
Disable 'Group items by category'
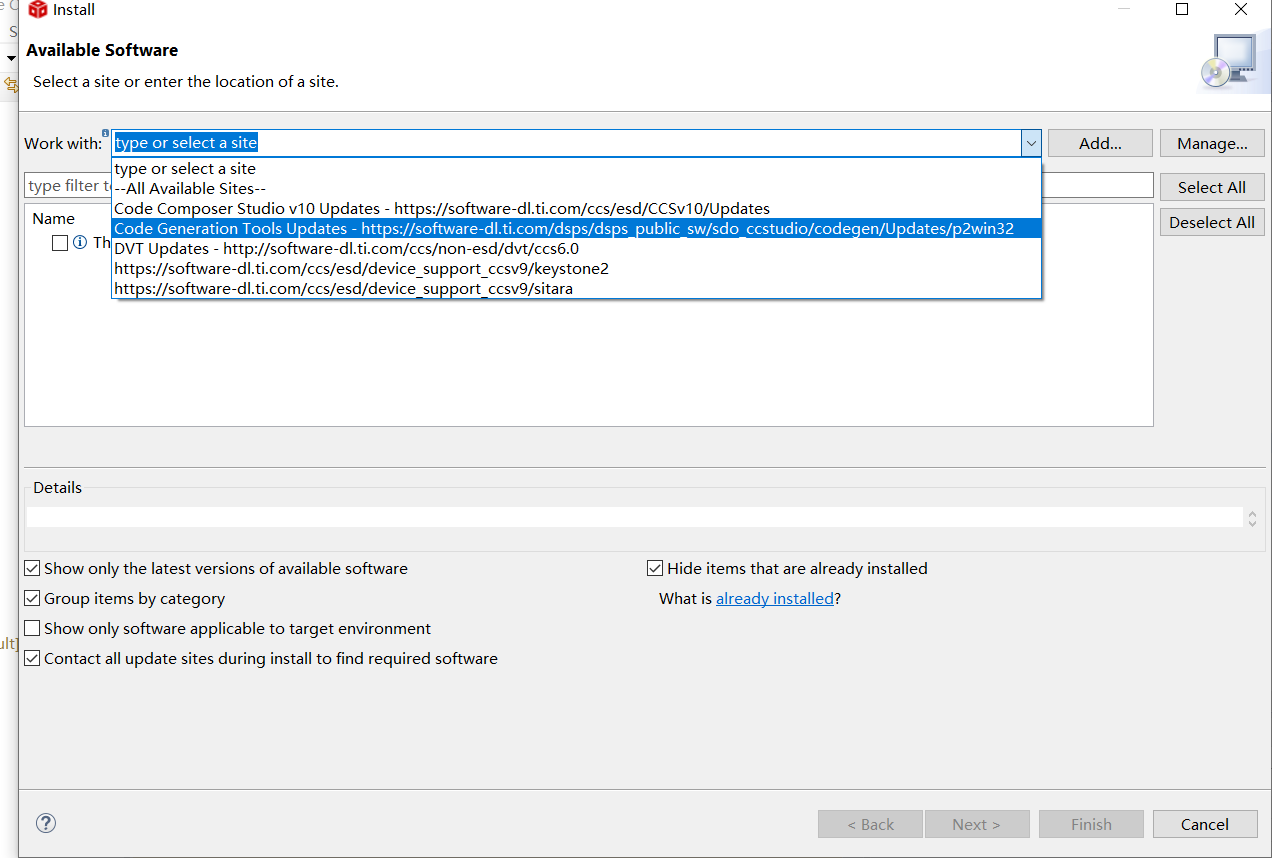[31, 598]
